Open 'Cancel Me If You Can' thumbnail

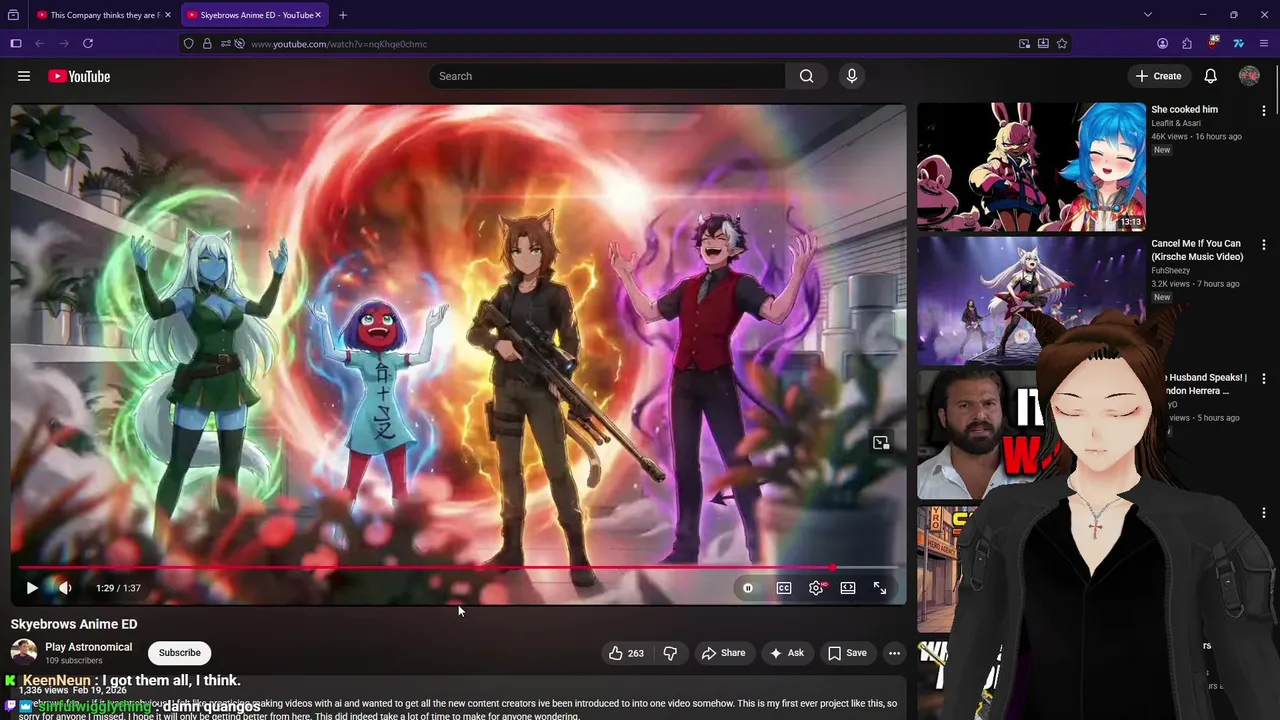coord(1031,300)
